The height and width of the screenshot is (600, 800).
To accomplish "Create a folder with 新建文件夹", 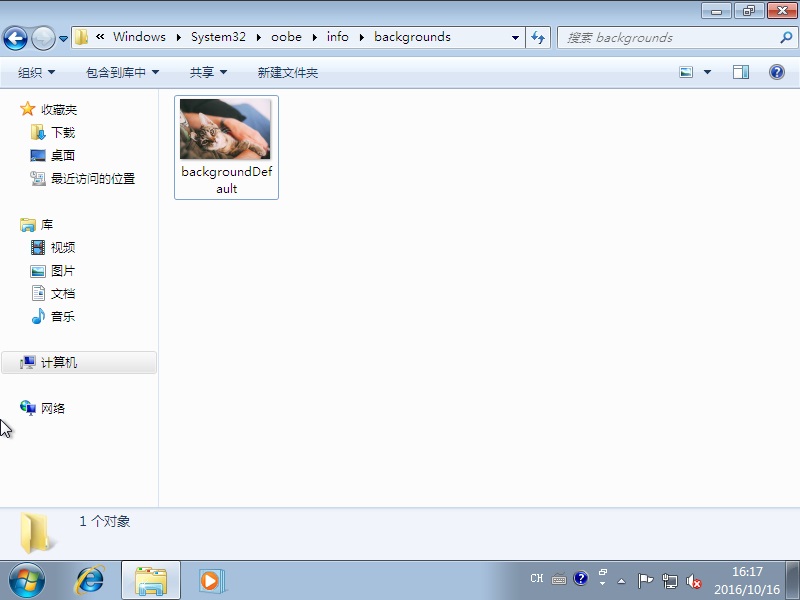I will [288, 72].
